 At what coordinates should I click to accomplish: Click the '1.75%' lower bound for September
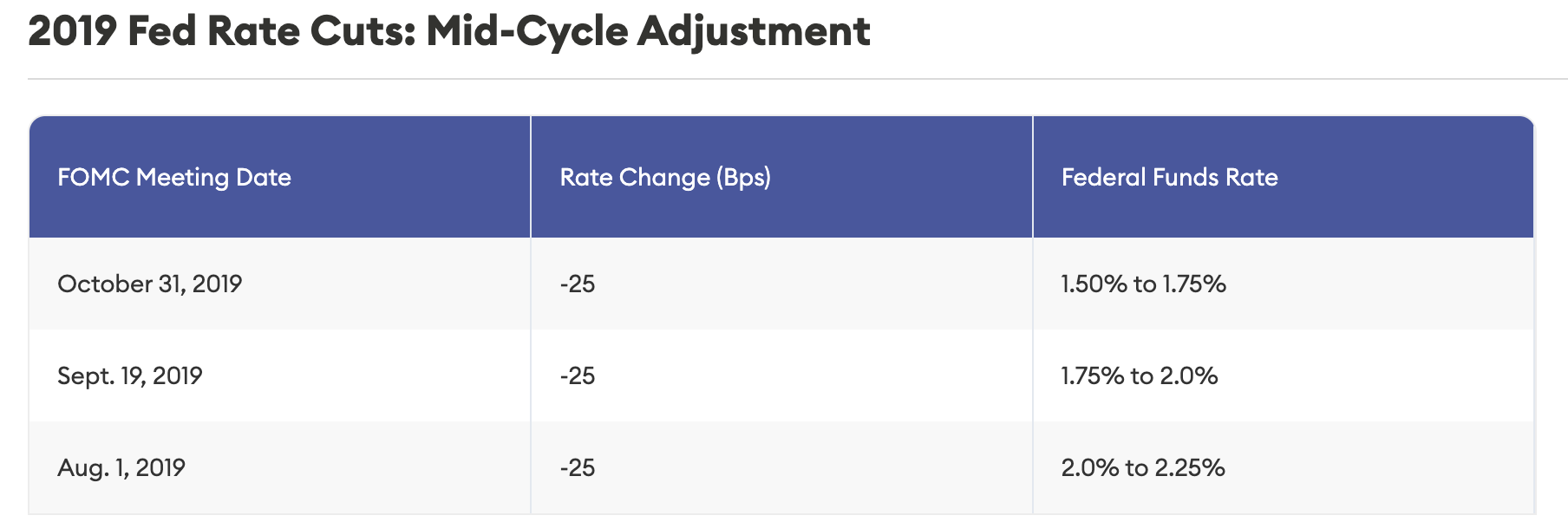pyautogui.click(x=1092, y=376)
